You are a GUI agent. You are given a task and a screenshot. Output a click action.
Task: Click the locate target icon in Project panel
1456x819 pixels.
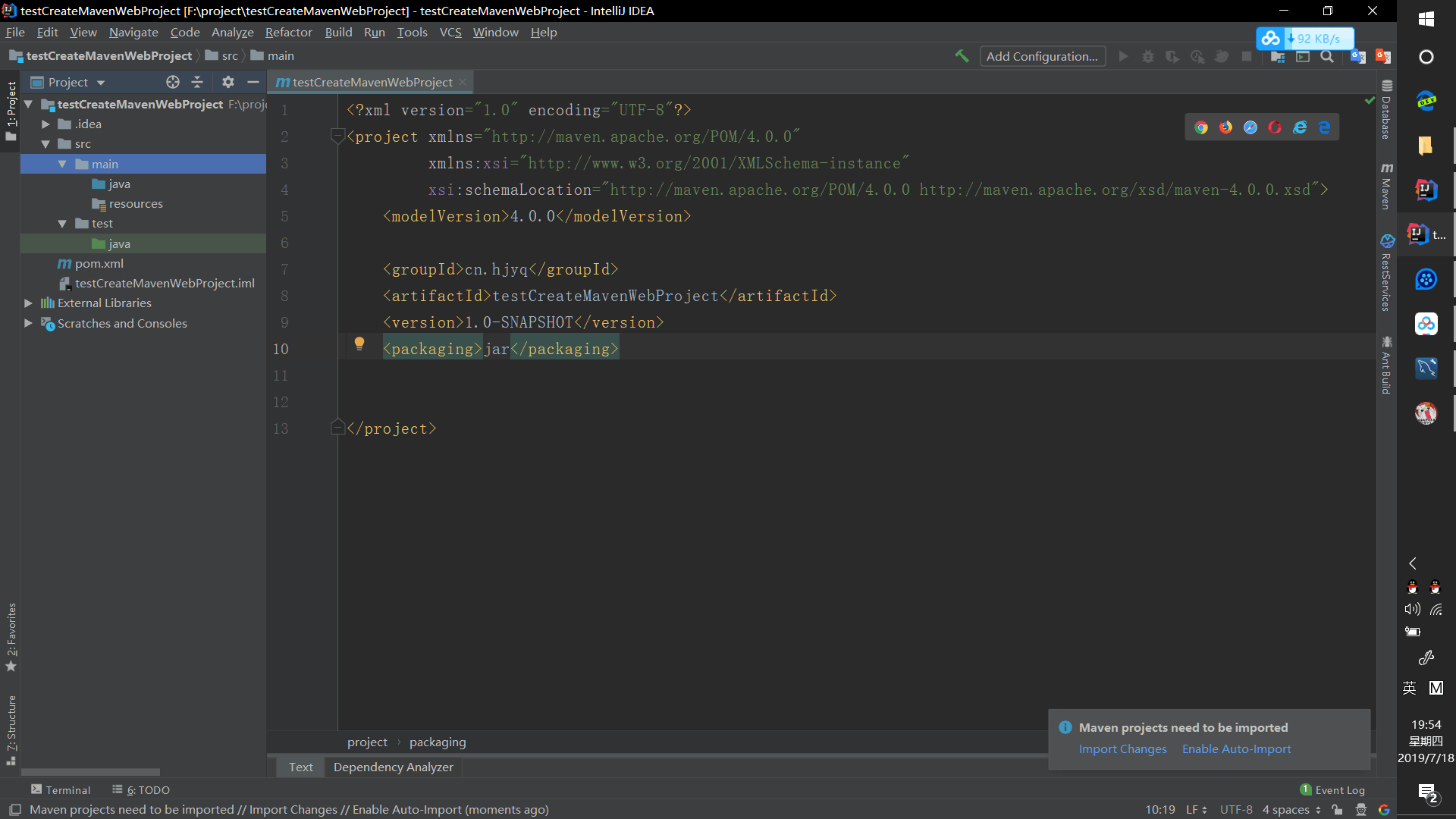pyautogui.click(x=173, y=82)
